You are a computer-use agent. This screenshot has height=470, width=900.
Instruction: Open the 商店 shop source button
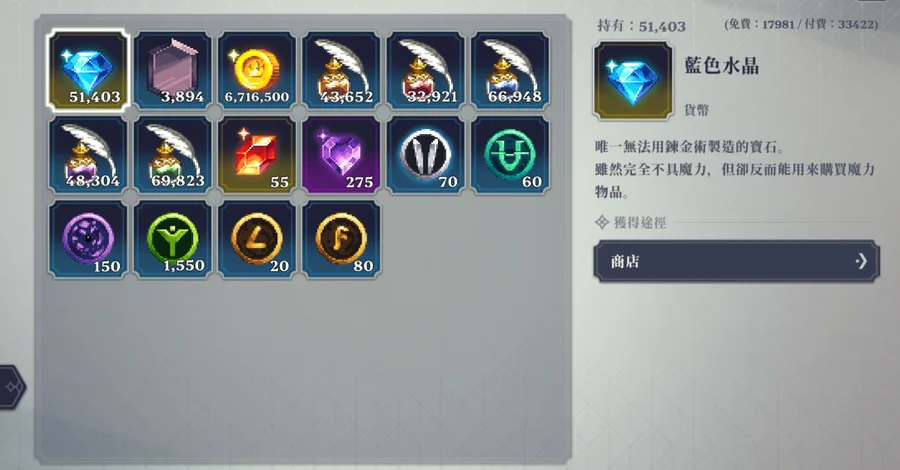(736, 262)
